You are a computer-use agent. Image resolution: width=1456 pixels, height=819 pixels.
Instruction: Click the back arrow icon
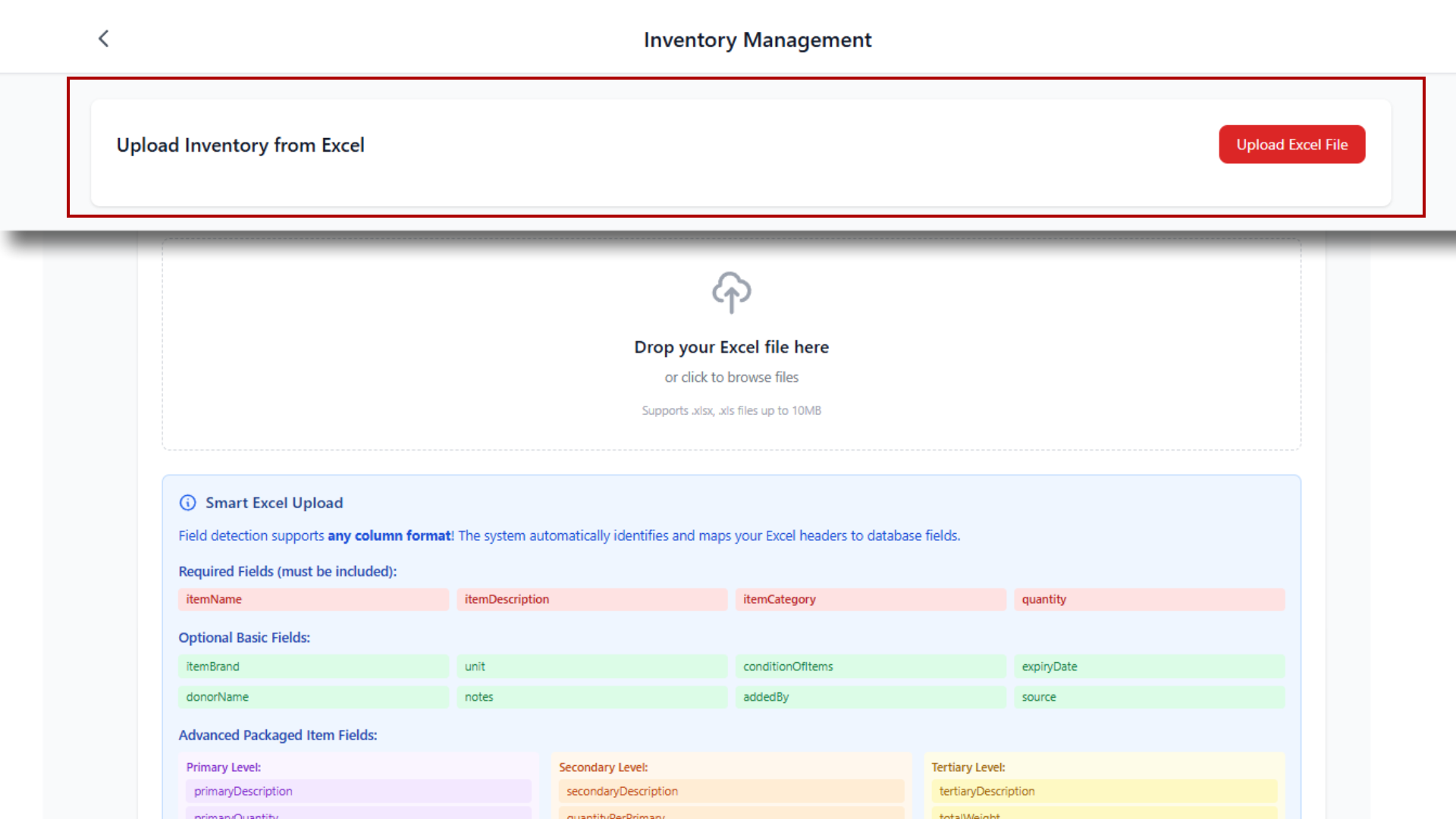pyautogui.click(x=104, y=39)
